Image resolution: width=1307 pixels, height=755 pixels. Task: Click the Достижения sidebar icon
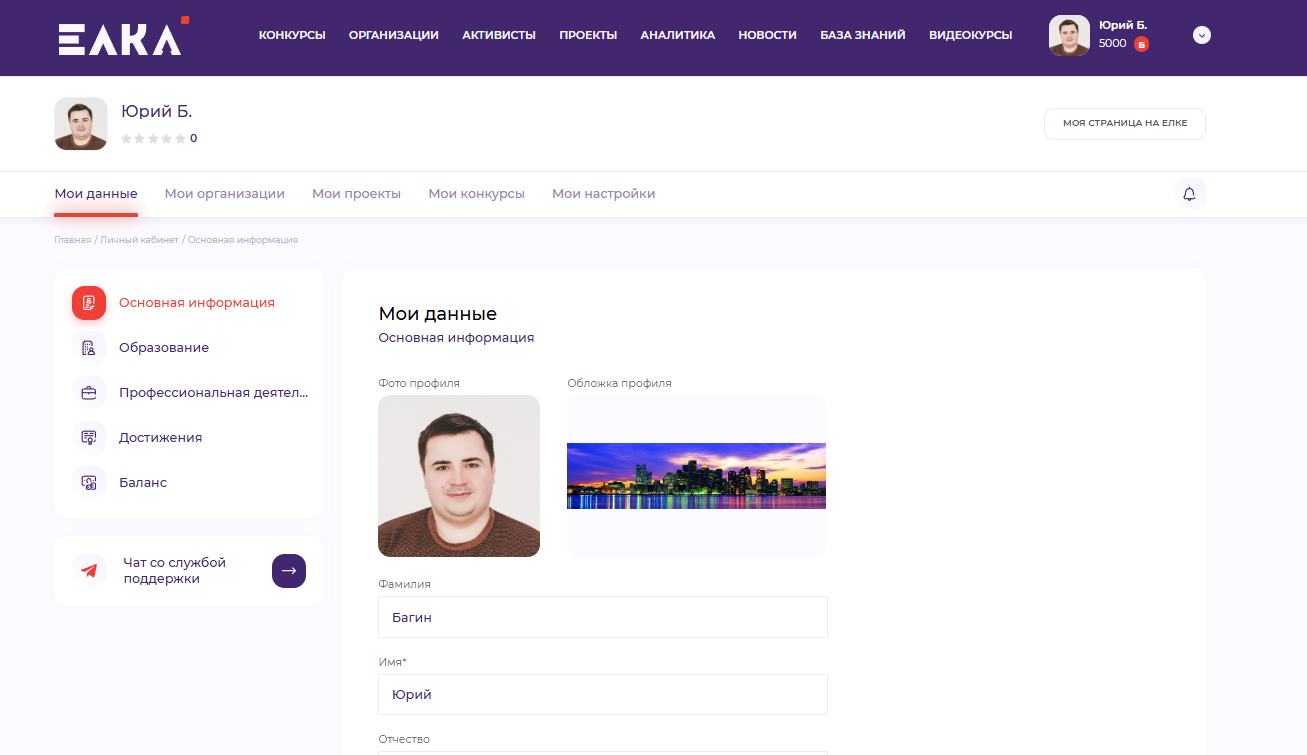89,438
